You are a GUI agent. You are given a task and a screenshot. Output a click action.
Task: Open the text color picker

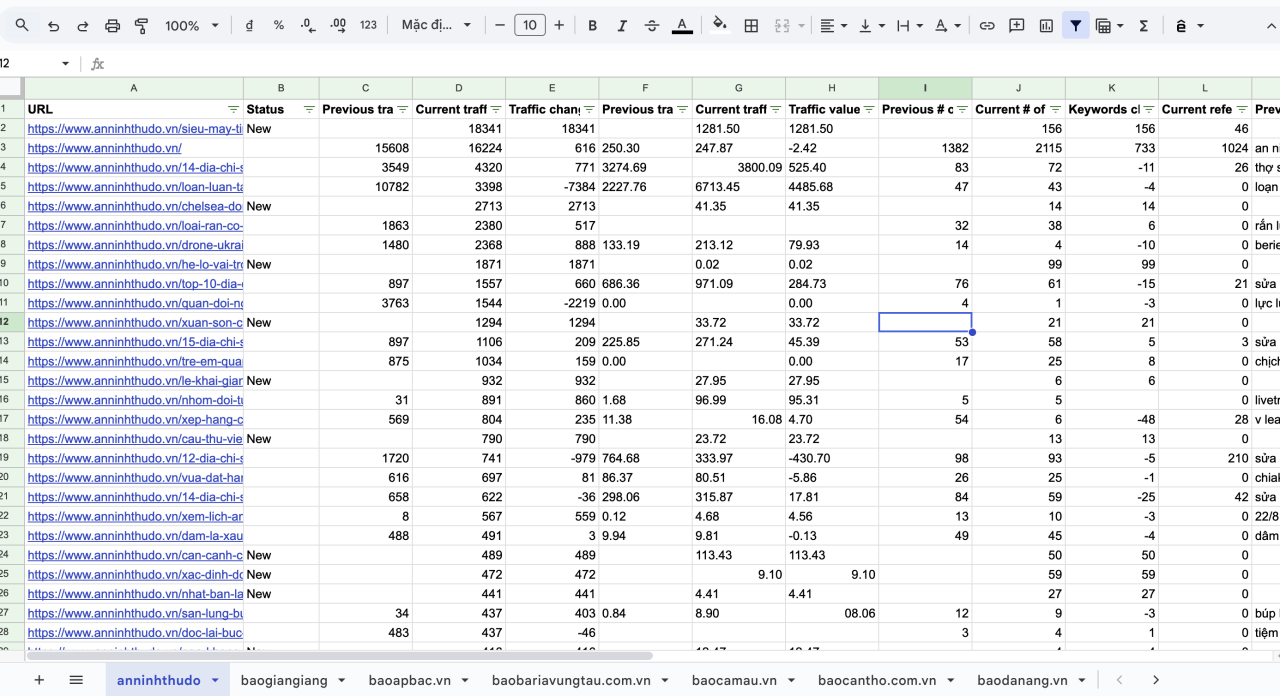682,25
